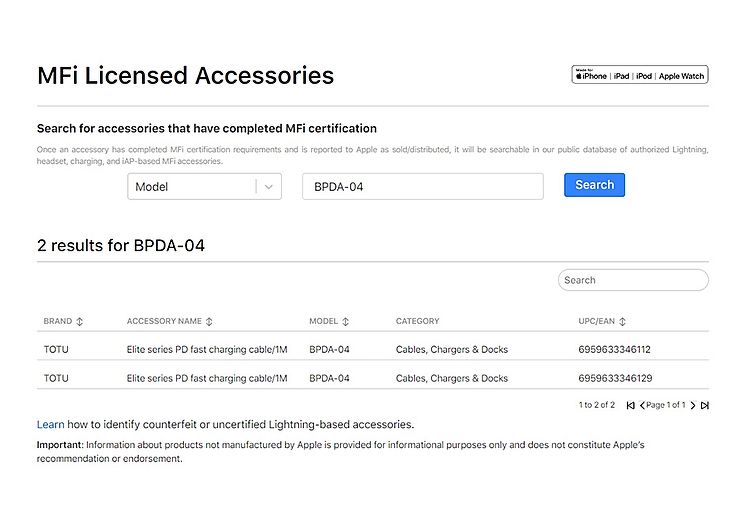This screenshot has height=527, width=750.
Task: Open the Model search type dropdown
Action: click(x=204, y=187)
